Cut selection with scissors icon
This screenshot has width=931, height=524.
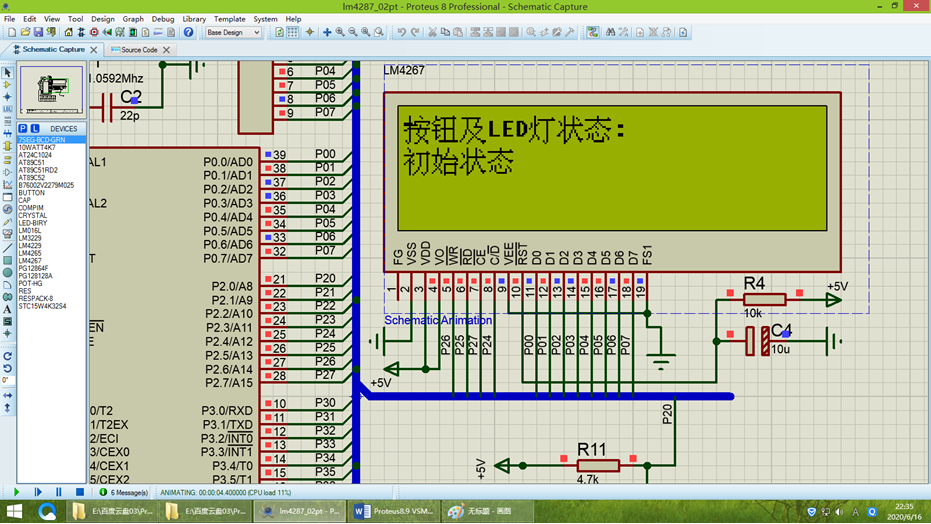(x=432, y=32)
